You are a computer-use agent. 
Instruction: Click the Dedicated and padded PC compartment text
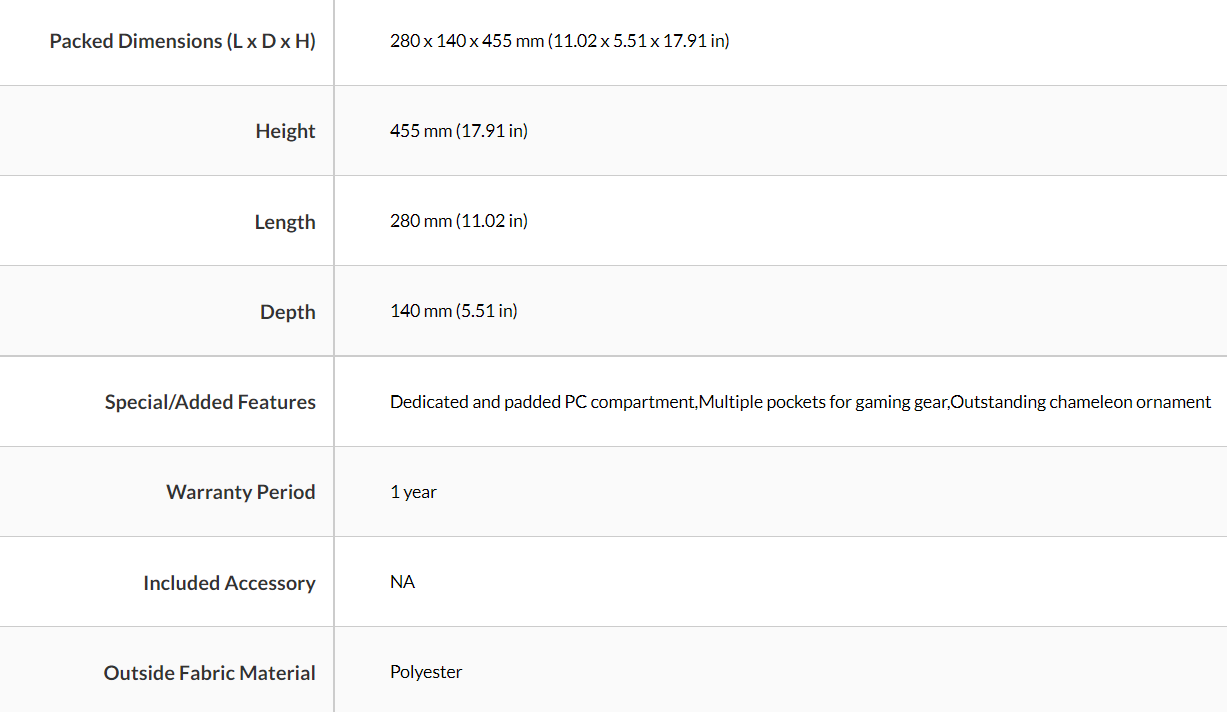point(542,402)
